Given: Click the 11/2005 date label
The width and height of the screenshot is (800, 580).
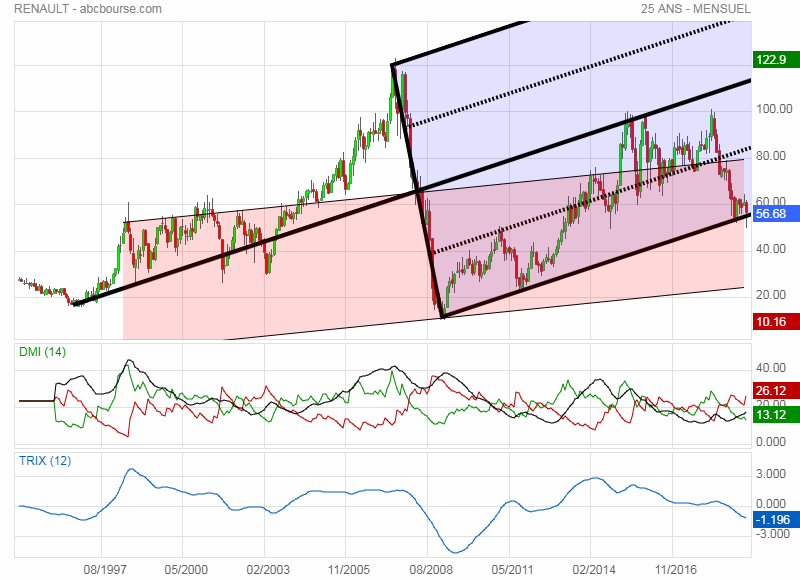Looking at the screenshot, I should tap(348, 569).
